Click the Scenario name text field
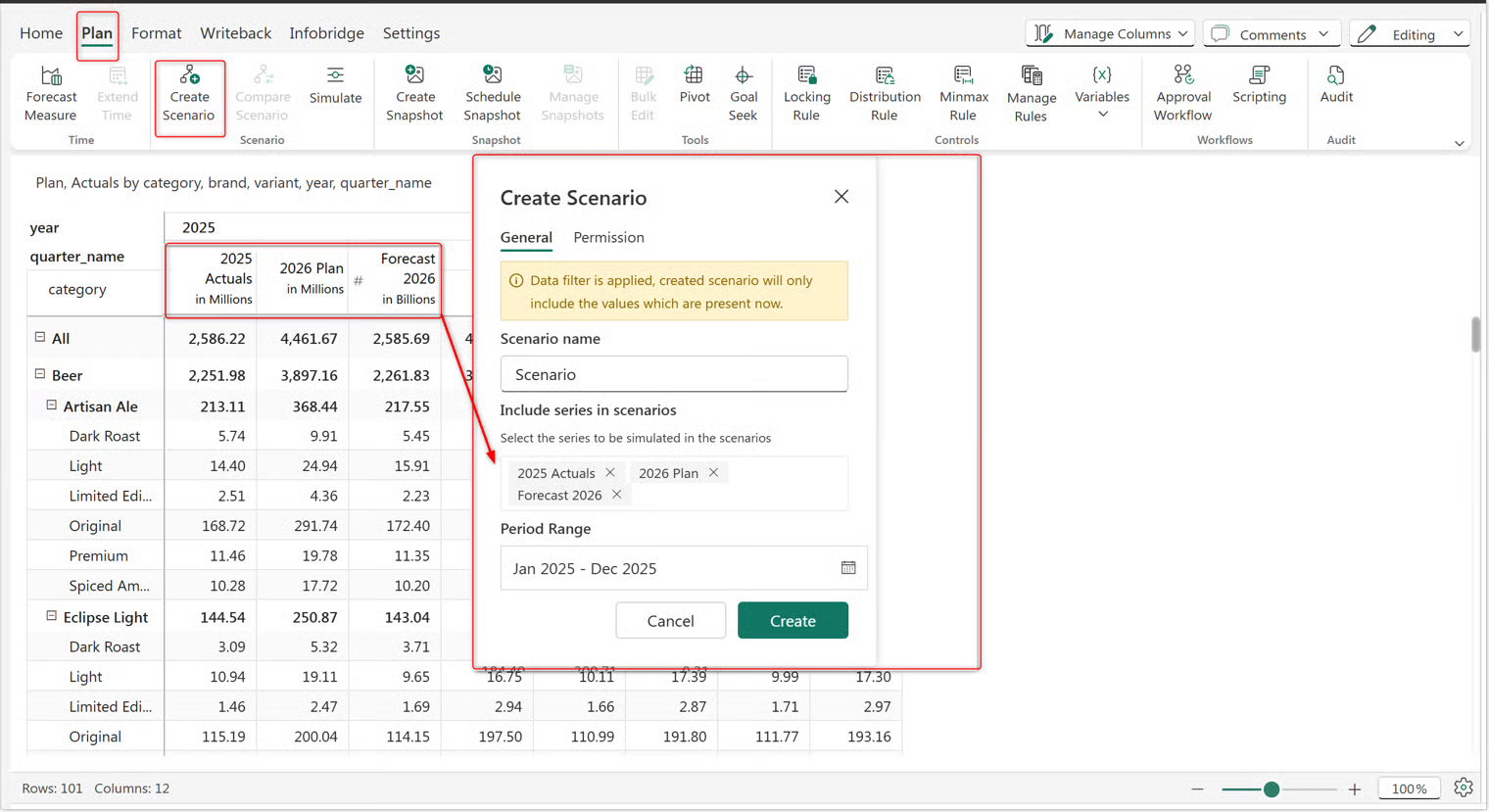 tap(674, 374)
